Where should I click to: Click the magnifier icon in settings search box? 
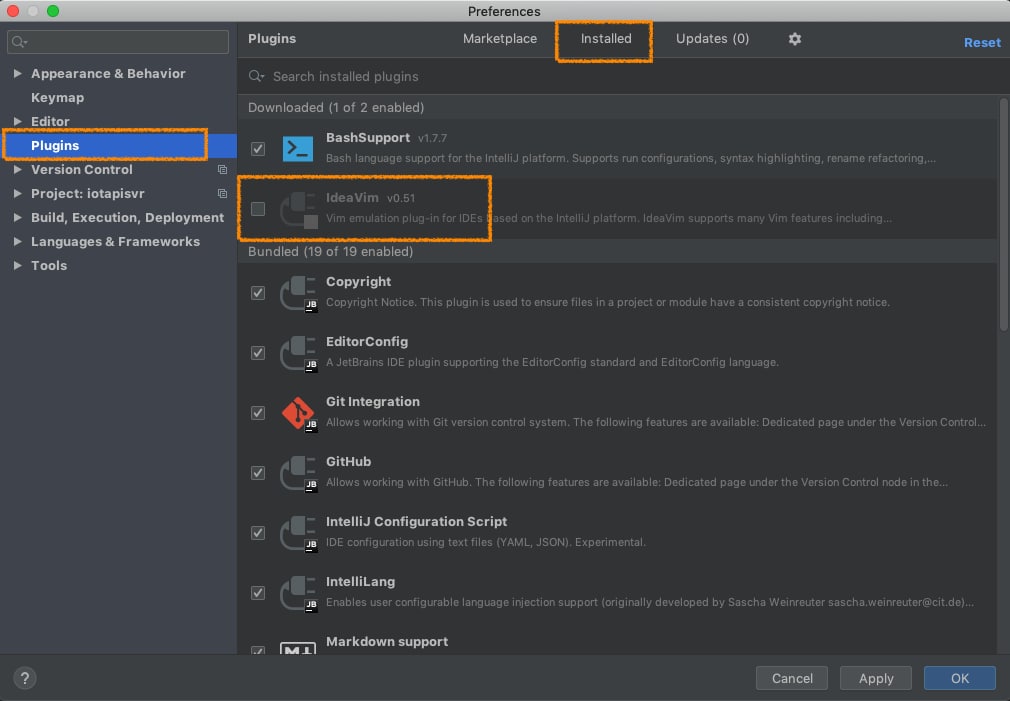click(x=19, y=42)
